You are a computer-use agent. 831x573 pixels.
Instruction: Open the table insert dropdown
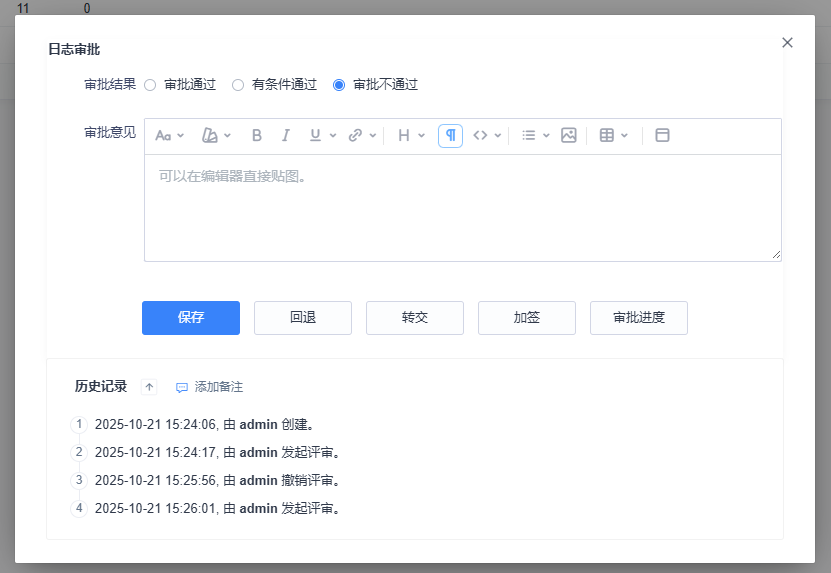[613, 136]
